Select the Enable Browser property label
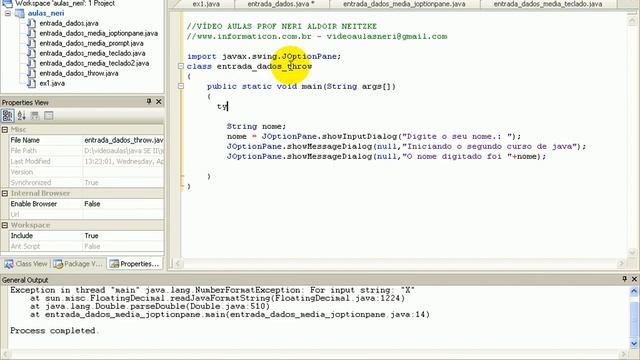The width and height of the screenshot is (640, 360). pyautogui.click(x=33, y=204)
